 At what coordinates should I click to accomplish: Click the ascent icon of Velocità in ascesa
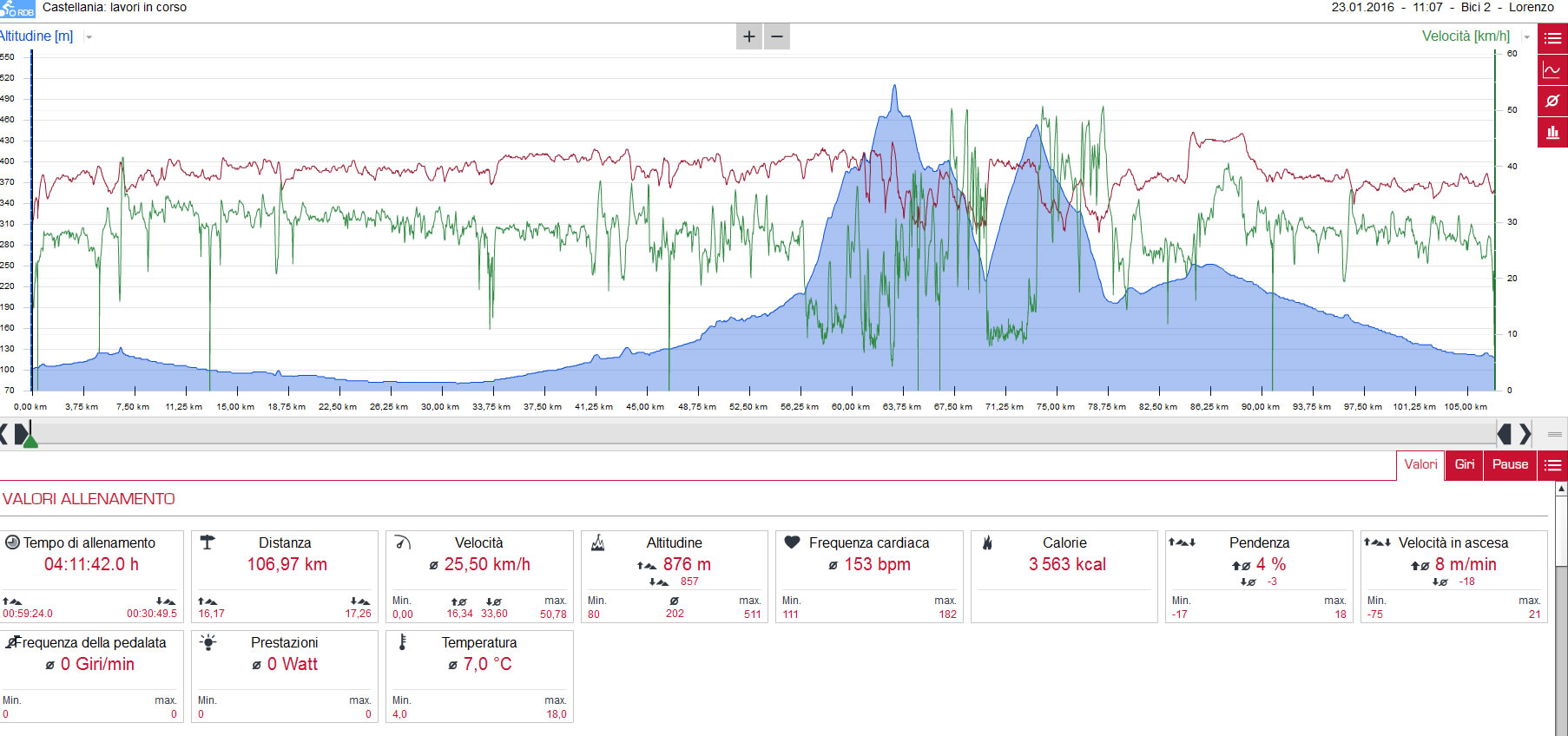click(x=1377, y=542)
